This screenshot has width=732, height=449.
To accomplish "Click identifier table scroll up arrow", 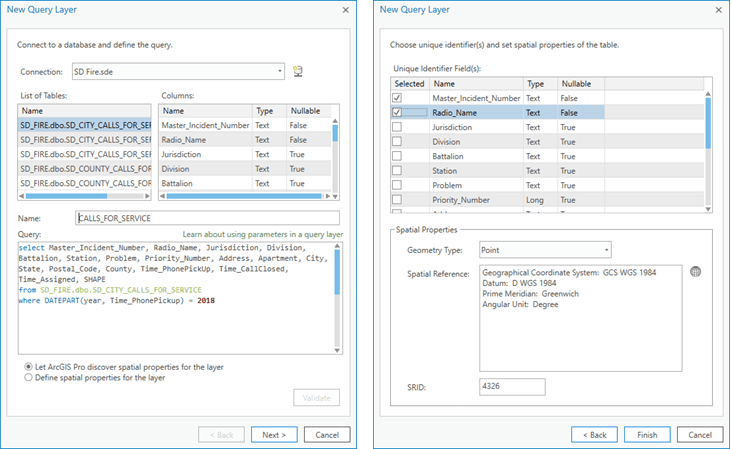I will point(708,94).
